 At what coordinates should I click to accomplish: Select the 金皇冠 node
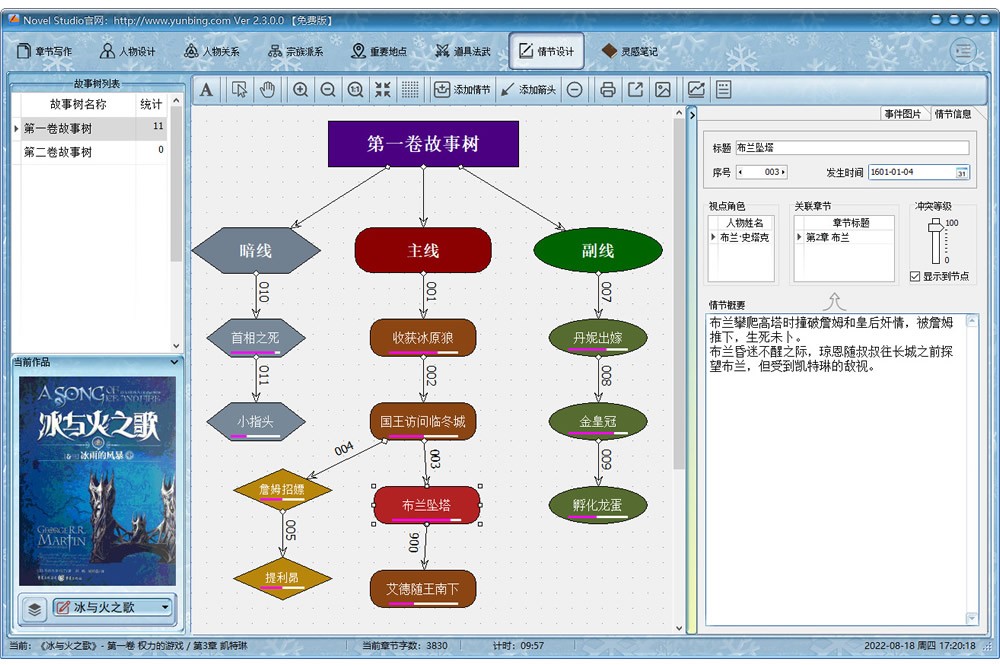[x=598, y=422]
